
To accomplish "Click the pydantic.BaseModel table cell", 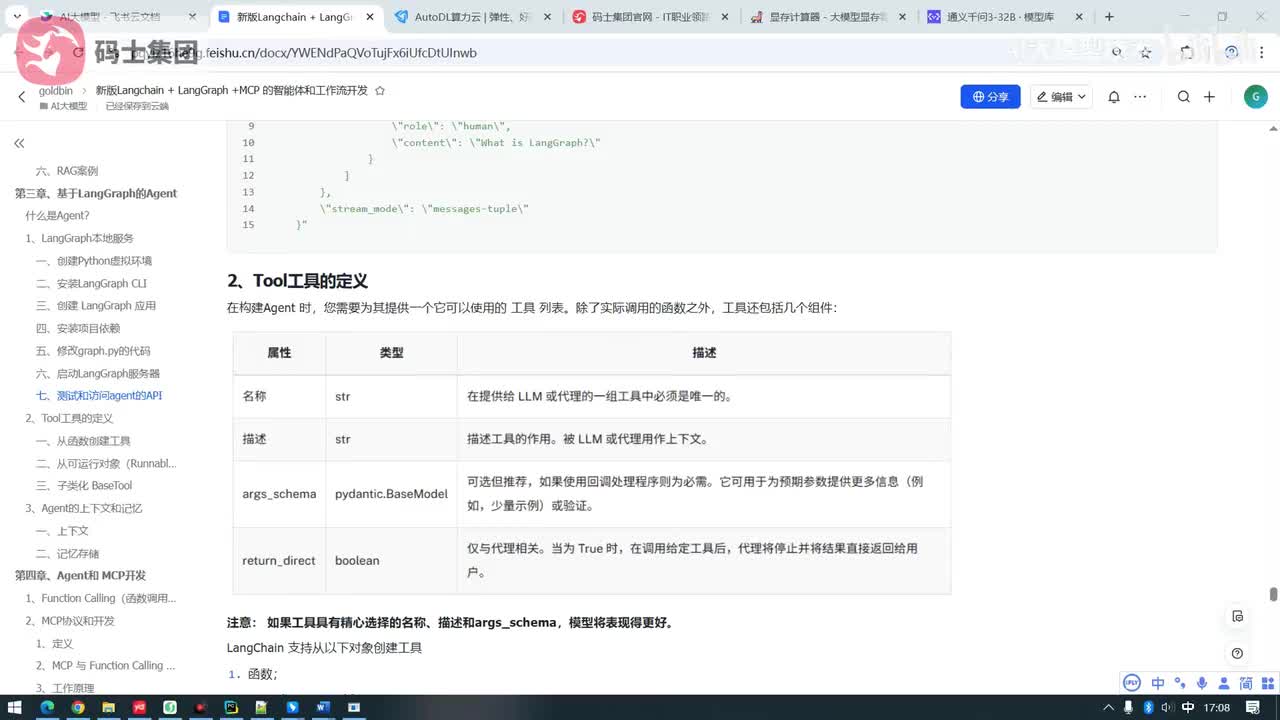I will click(391, 494).
